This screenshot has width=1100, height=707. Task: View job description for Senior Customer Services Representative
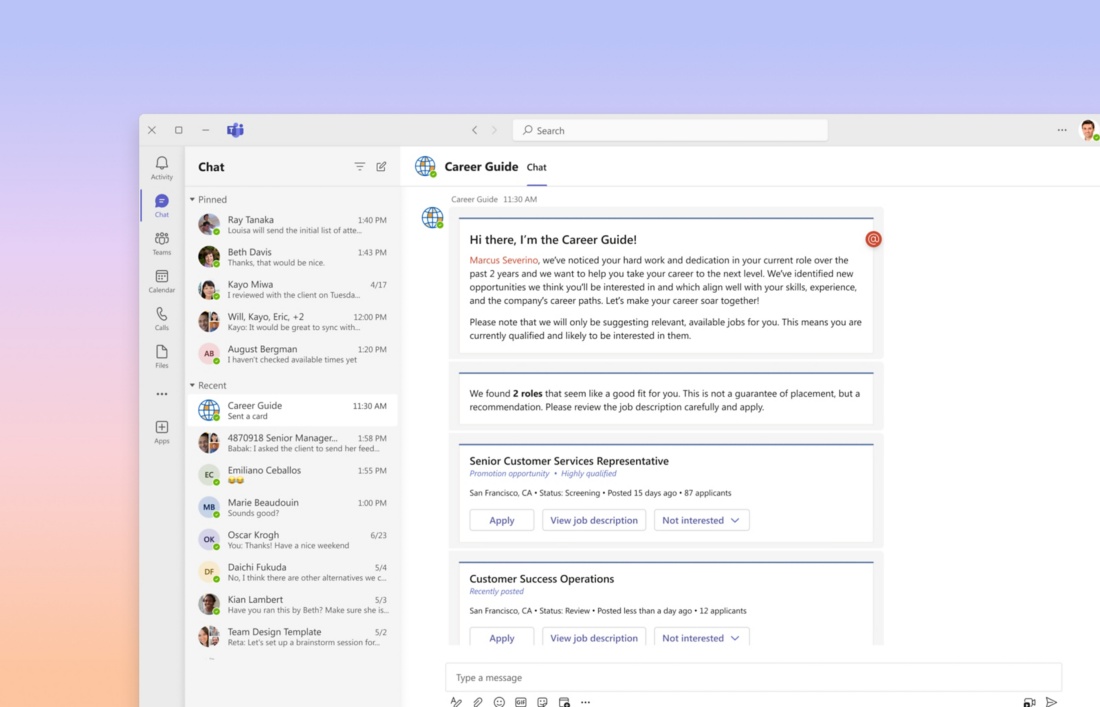coord(594,520)
